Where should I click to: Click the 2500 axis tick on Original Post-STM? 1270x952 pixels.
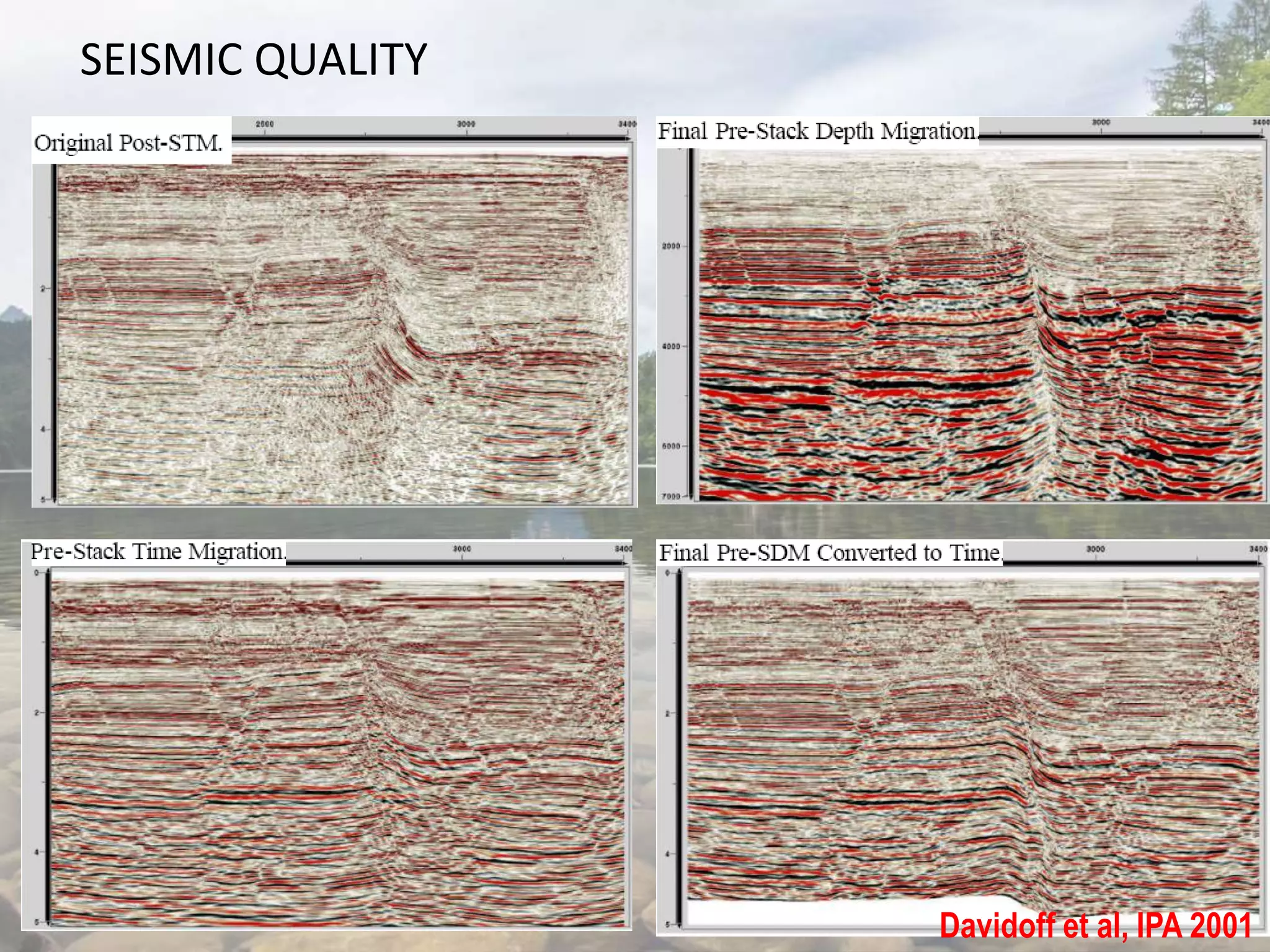pyautogui.click(x=265, y=125)
